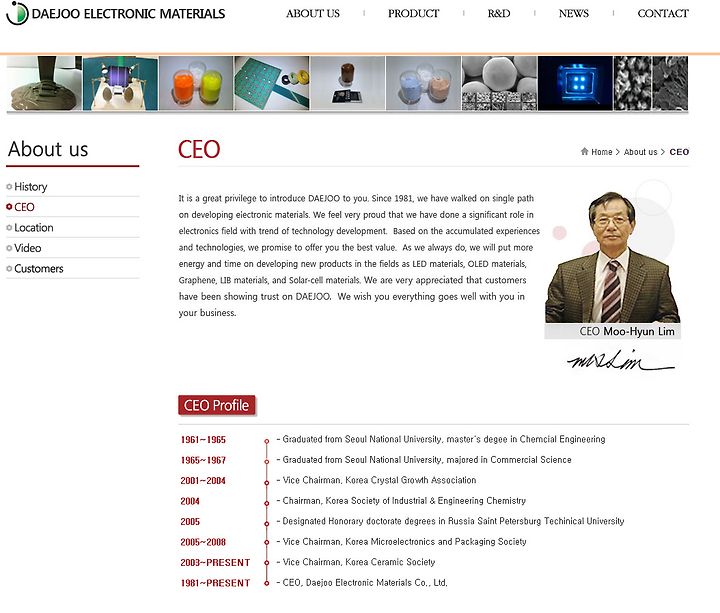
Task: Click the brown paste mound thumbnail
Action: click(x=44, y=83)
